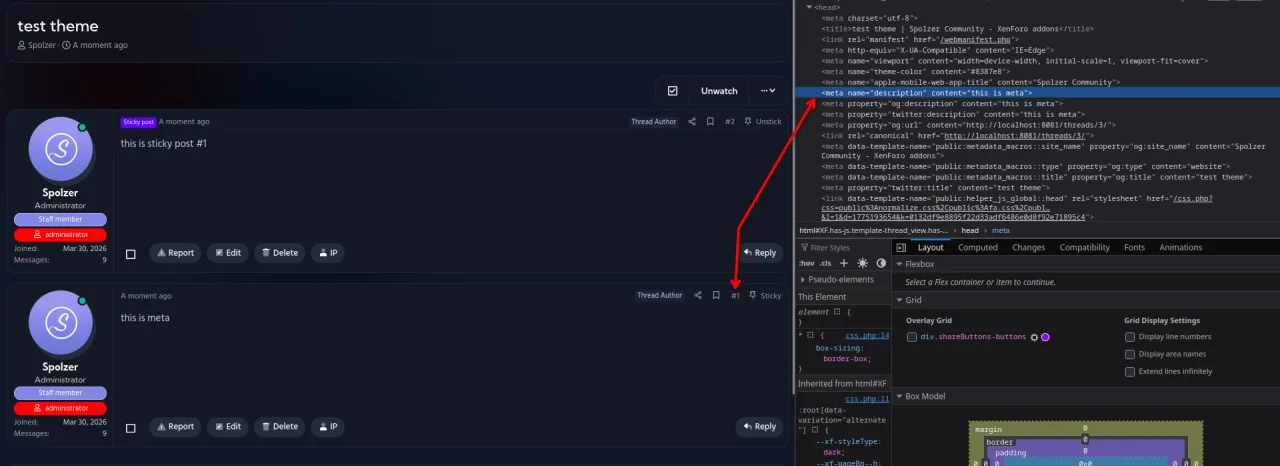View IP of the 'this is meta' post
Screen dimensions: 1280x466
tap(328, 427)
